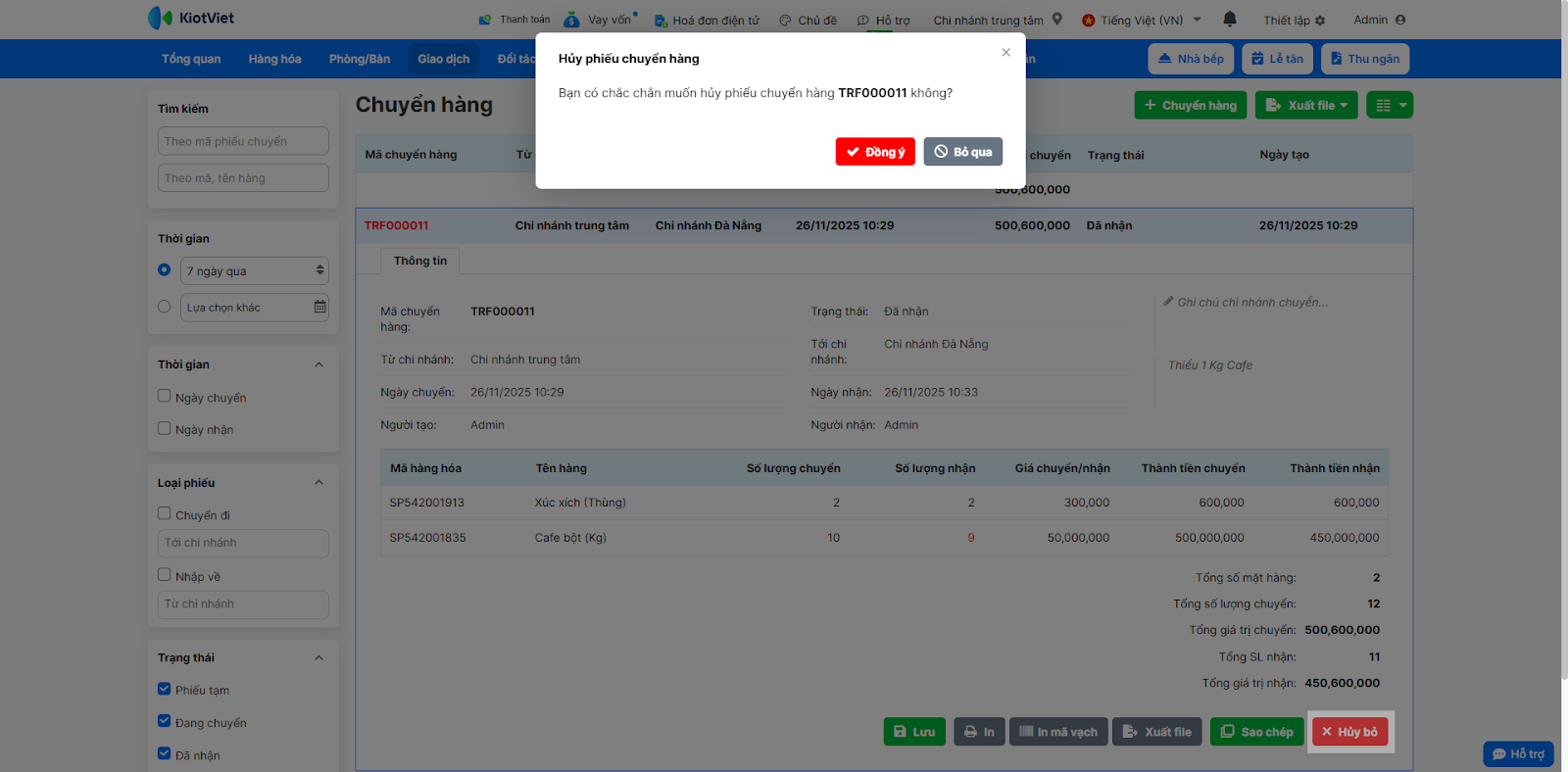This screenshot has width=1568, height=772.
Task: Open Hoá đơn điện tử
Action: (x=707, y=20)
